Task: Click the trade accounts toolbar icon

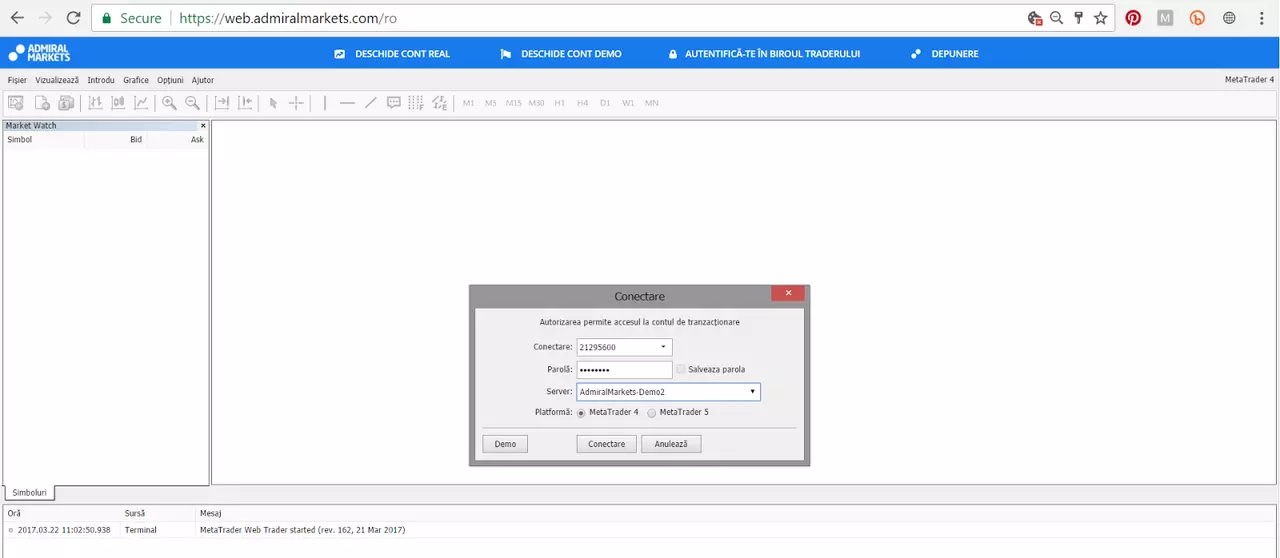Action: (x=66, y=102)
